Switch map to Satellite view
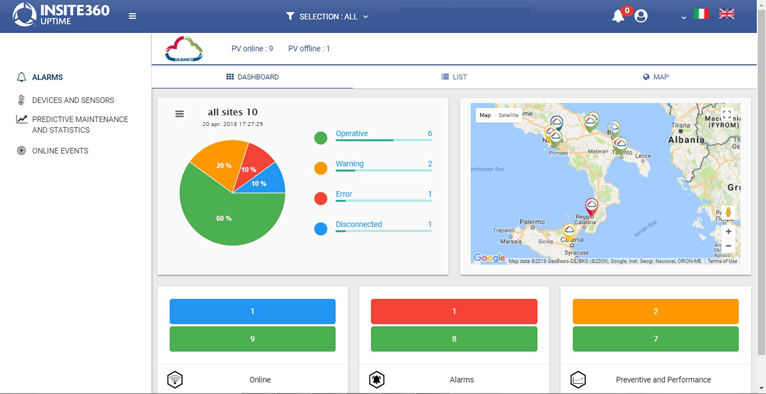 (x=509, y=115)
